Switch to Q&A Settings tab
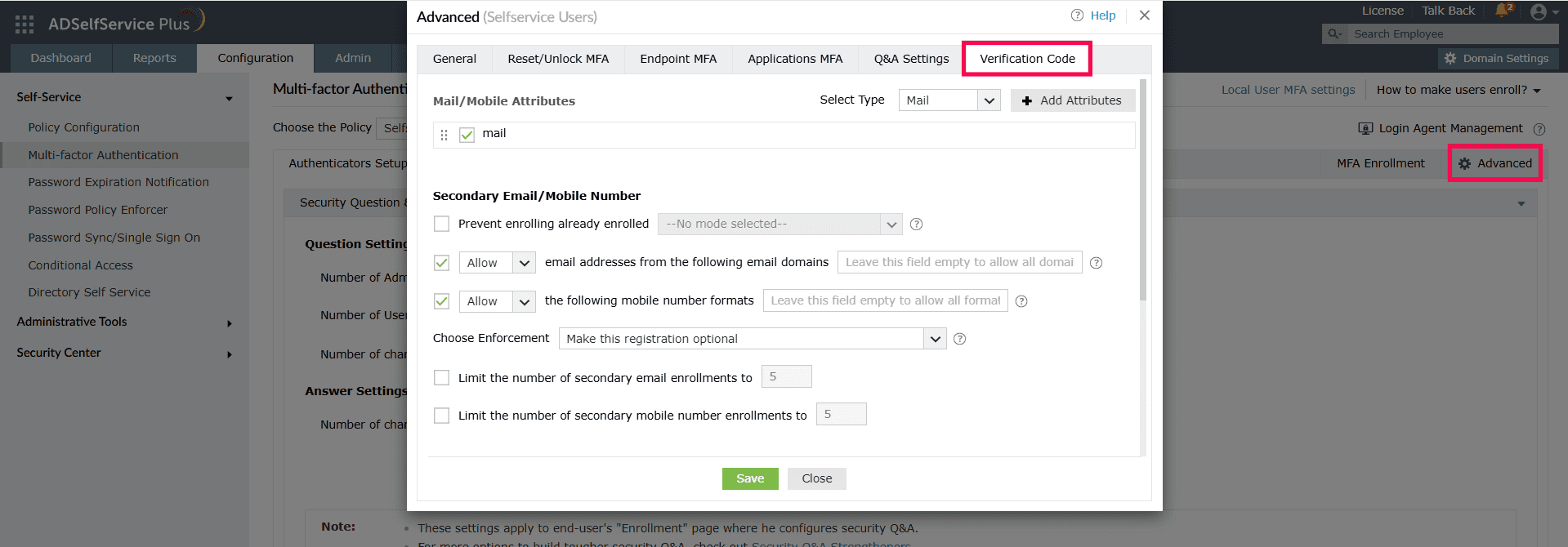This screenshot has height=547, width=1568. click(911, 59)
